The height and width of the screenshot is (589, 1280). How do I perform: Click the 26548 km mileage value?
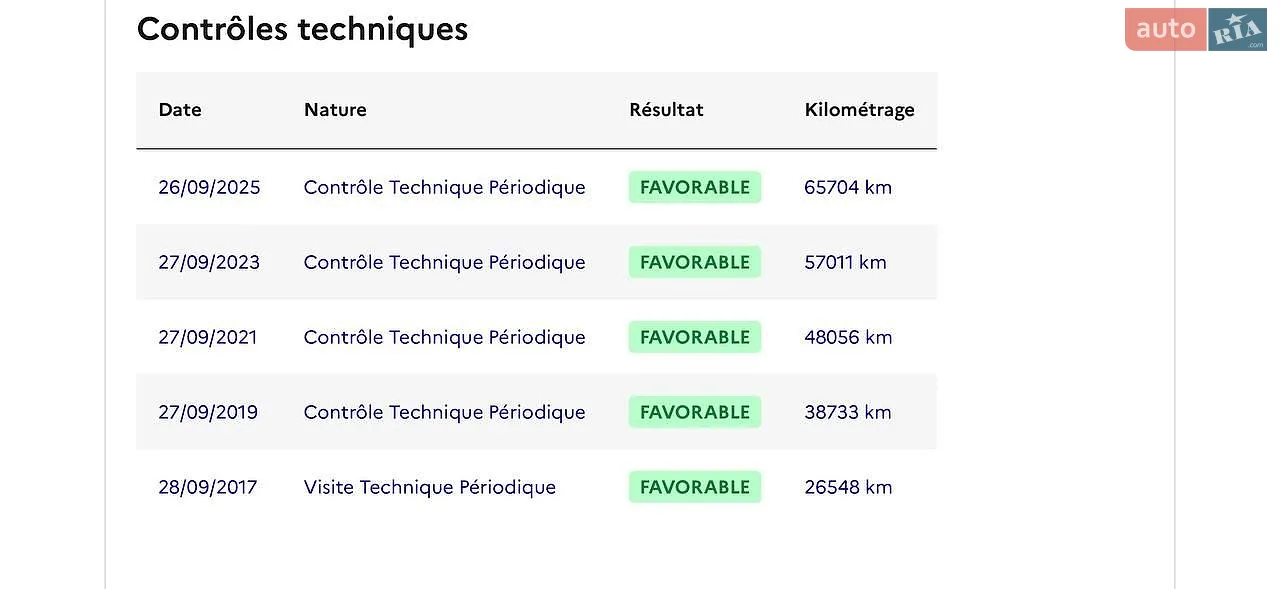coord(848,487)
